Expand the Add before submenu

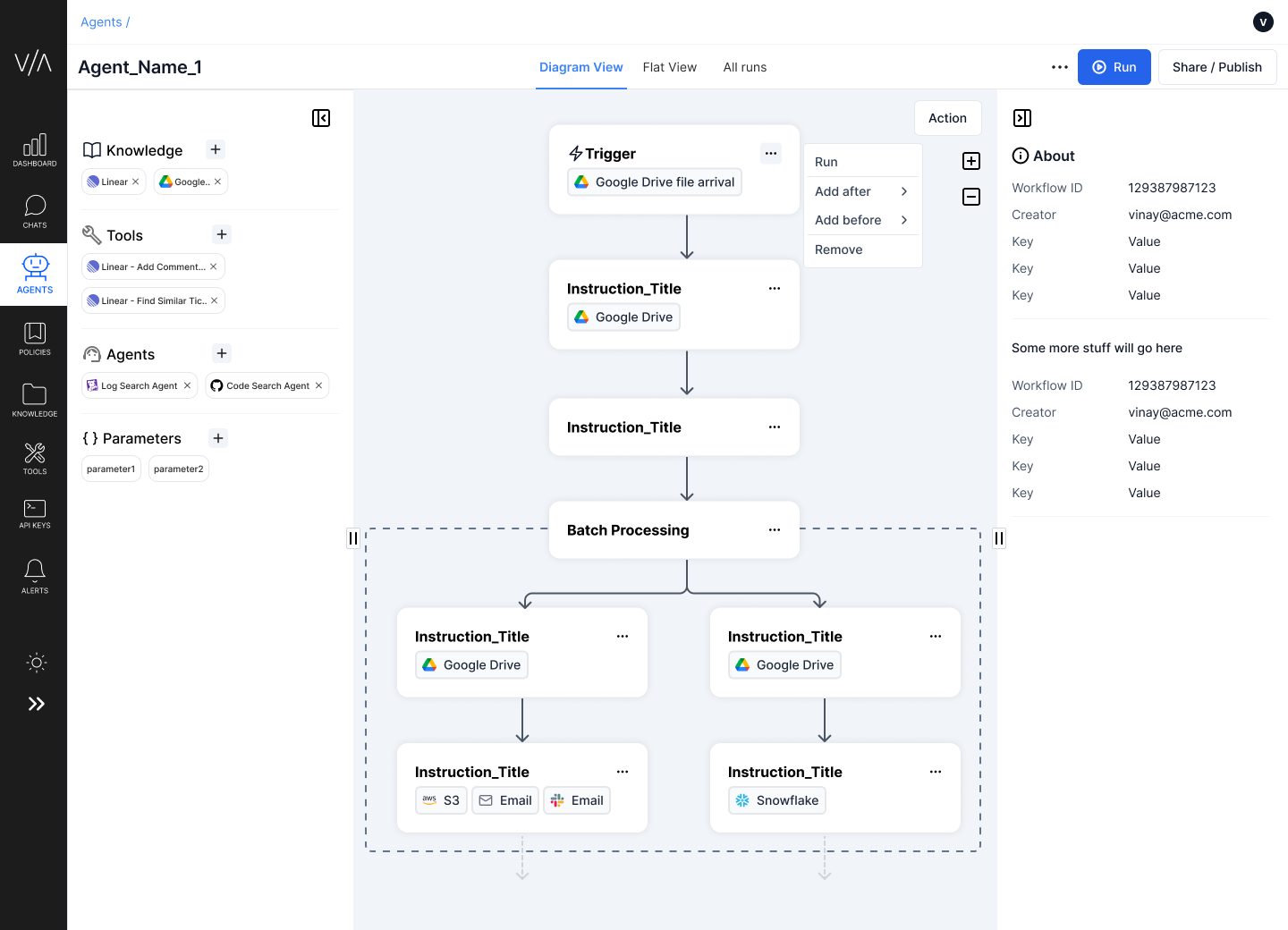click(x=860, y=220)
